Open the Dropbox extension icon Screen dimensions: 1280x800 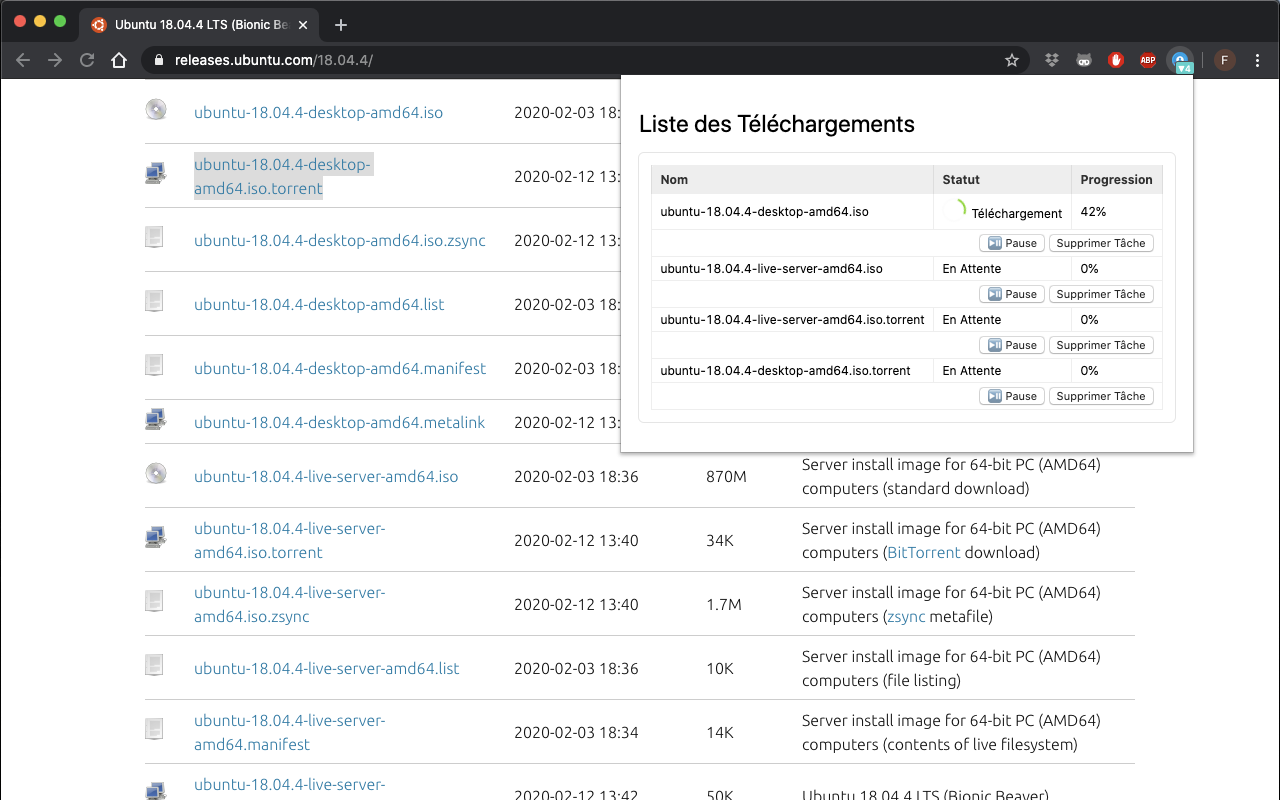(x=1052, y=60)
